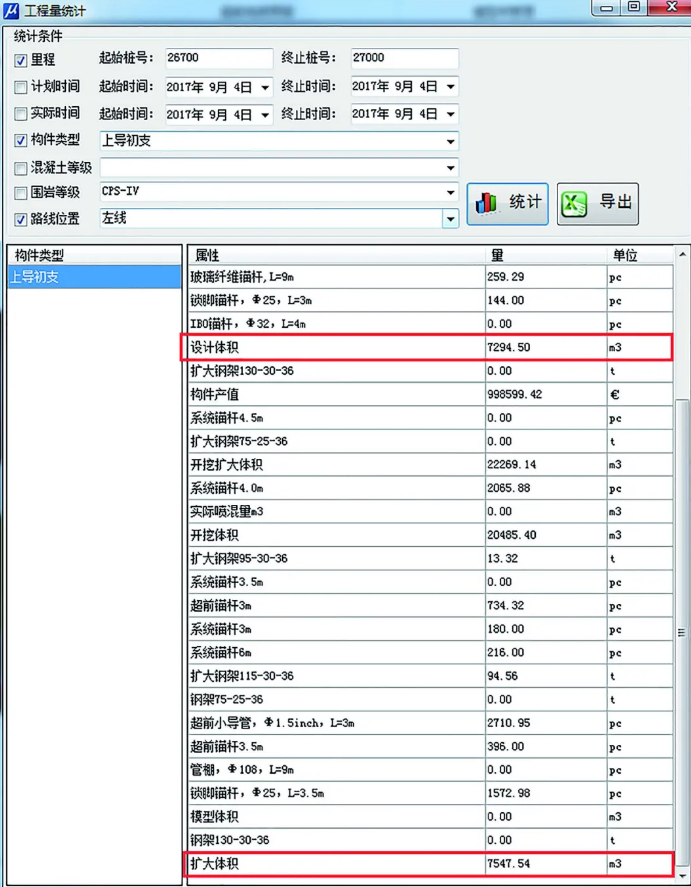Click value 22269.14
The width and height of the screenshot is (691, 887).
(x=512, y=465)
